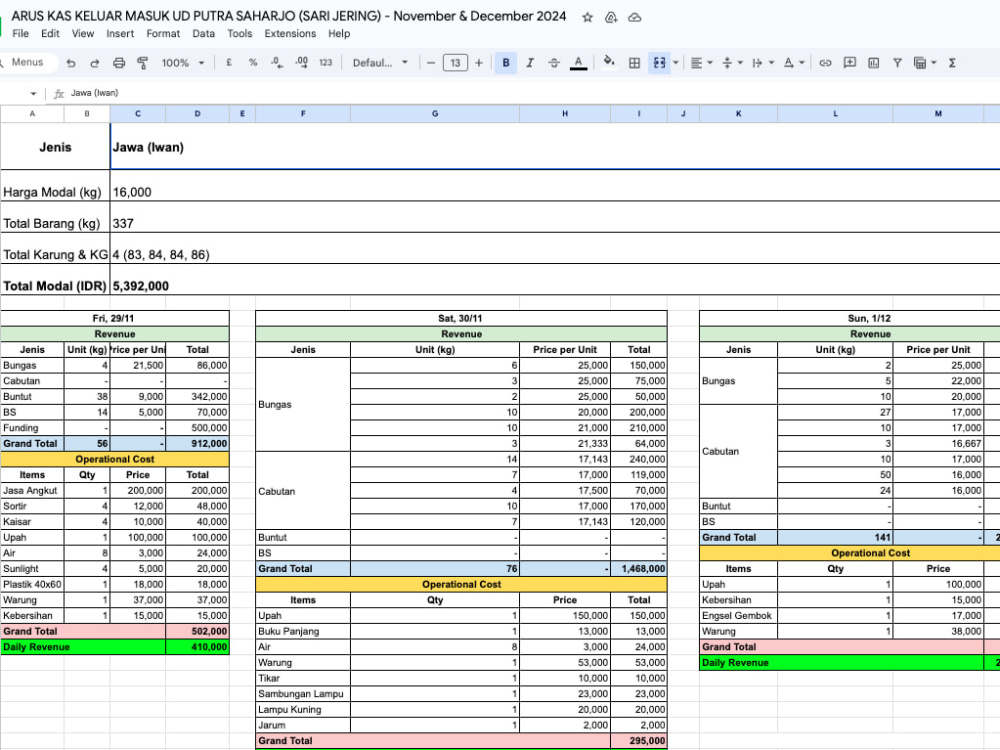Select column G header

coord(435,114)
